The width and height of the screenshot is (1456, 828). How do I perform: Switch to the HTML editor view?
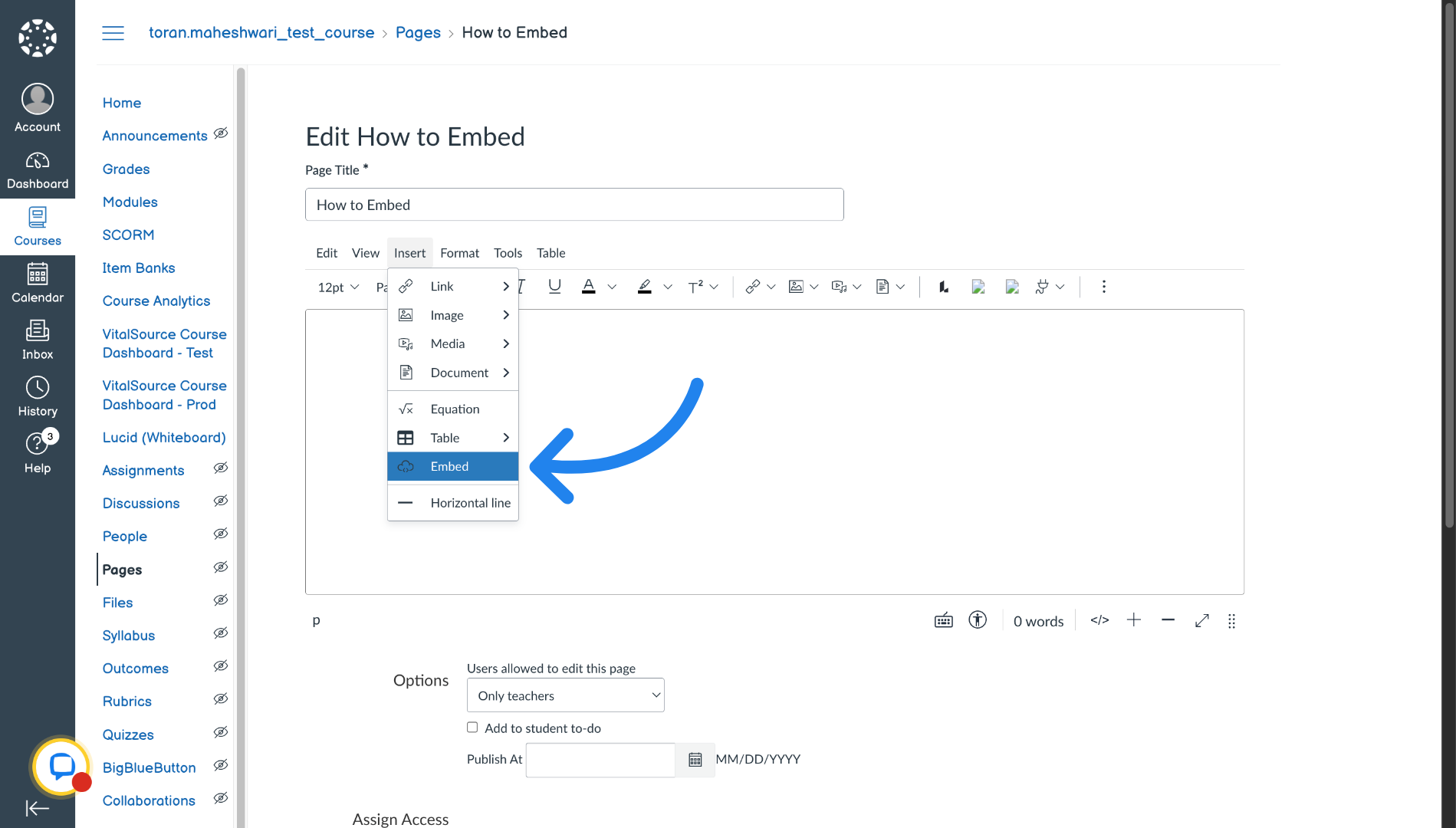[x=1099, y=620]
